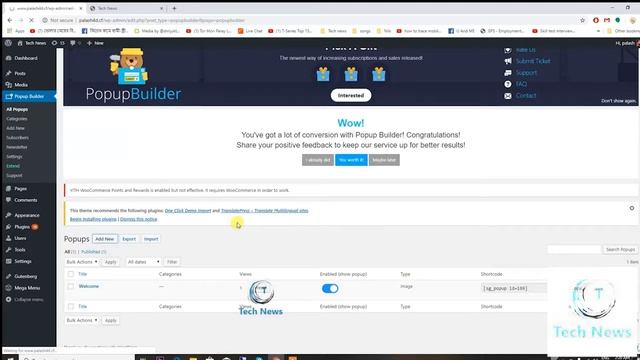
Task: Open Newsletter under Popup Builder
Action: pos(17,147)
